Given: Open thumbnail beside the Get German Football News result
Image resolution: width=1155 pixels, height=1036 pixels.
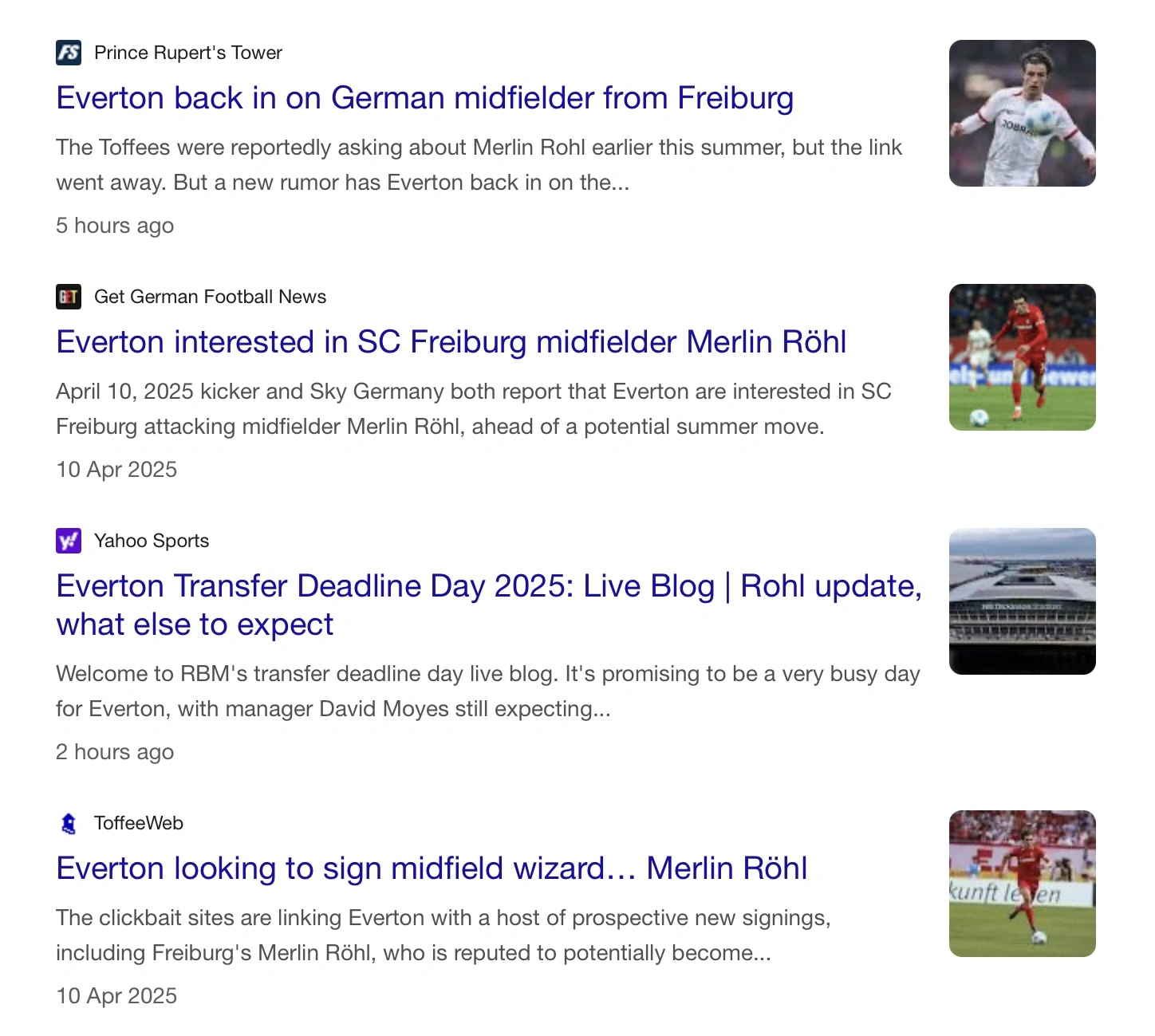Looking at the screenshot, I should [1022, 357].
